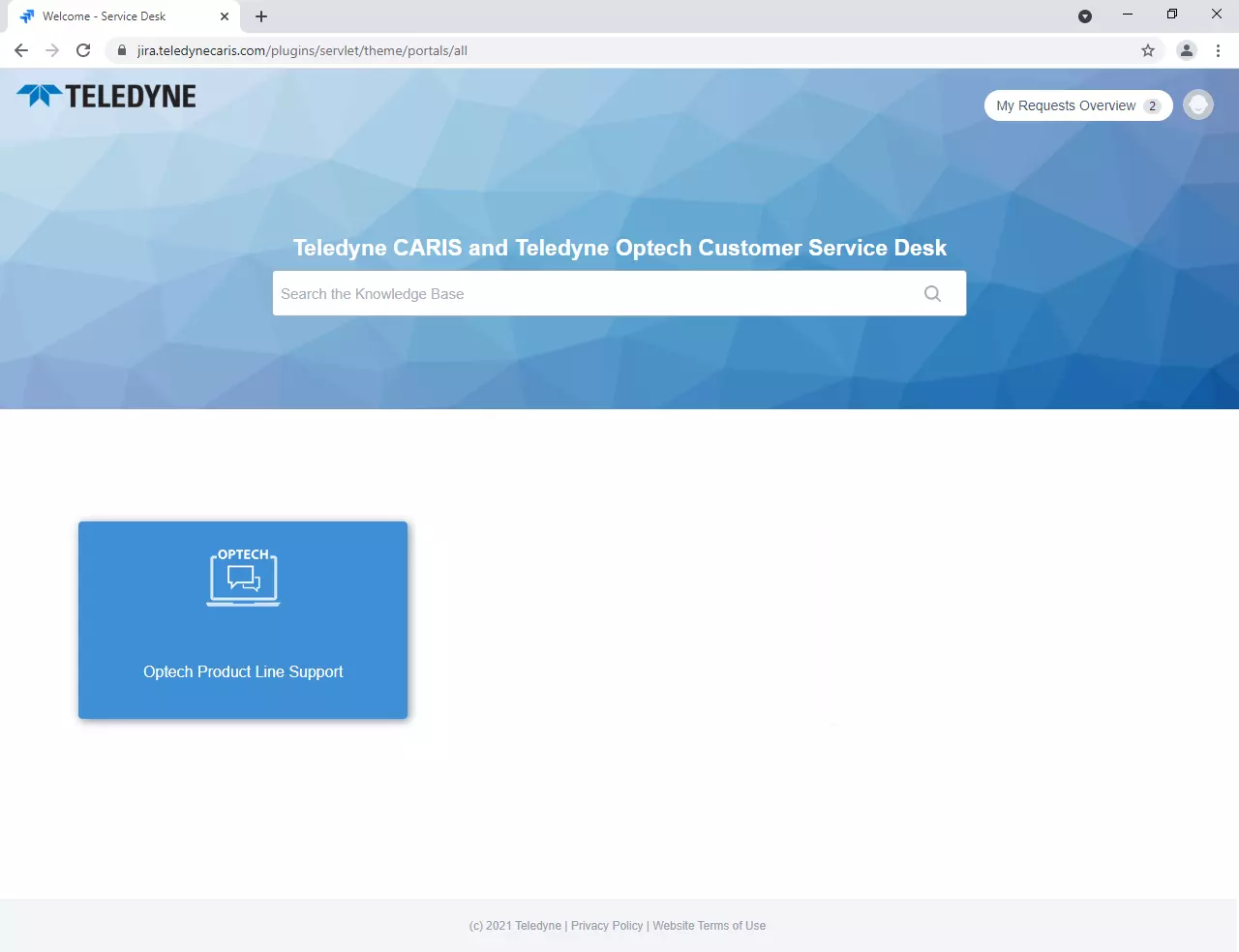The width and height of the screenshot is (1239, 952).
Task: Click the (c) 2021 Teledyne text
Action: (515, 926)
